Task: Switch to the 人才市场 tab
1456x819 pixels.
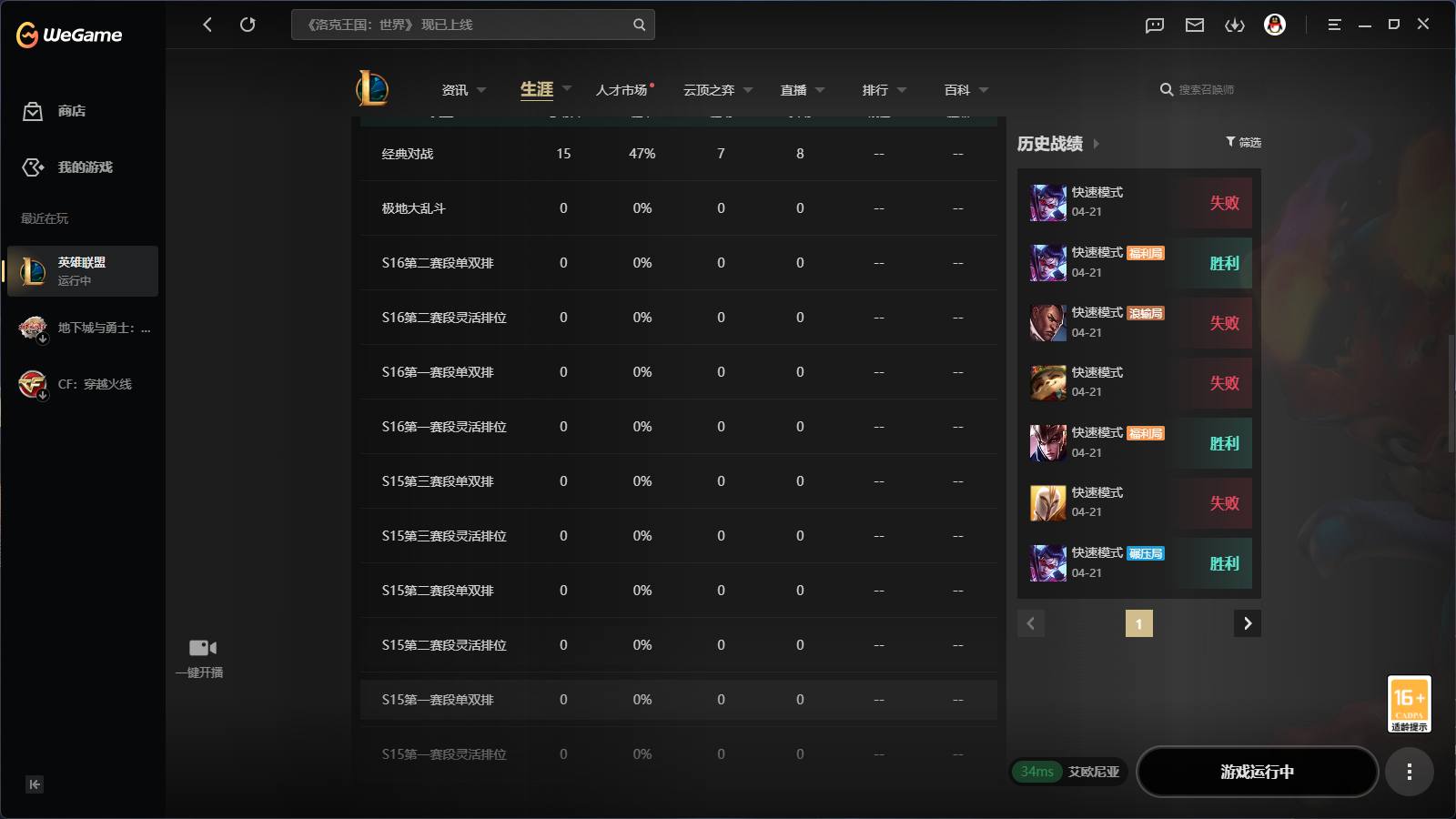Action: pos(622,90)
